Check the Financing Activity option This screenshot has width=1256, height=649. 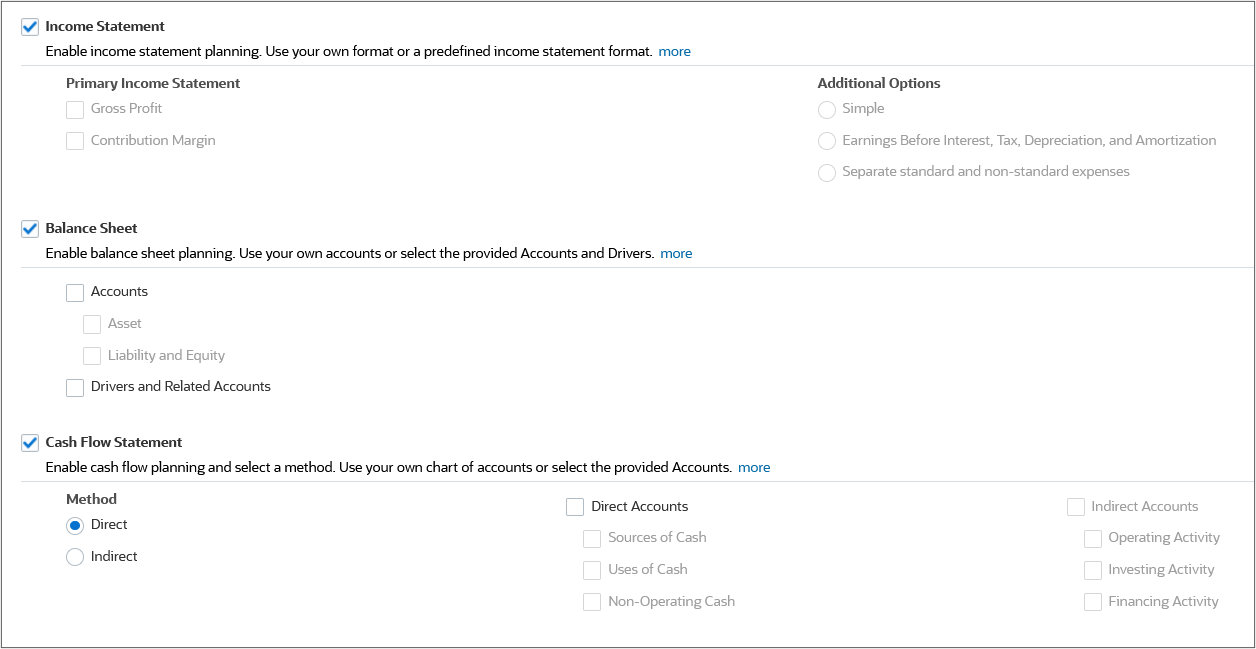pos(1093,601)
